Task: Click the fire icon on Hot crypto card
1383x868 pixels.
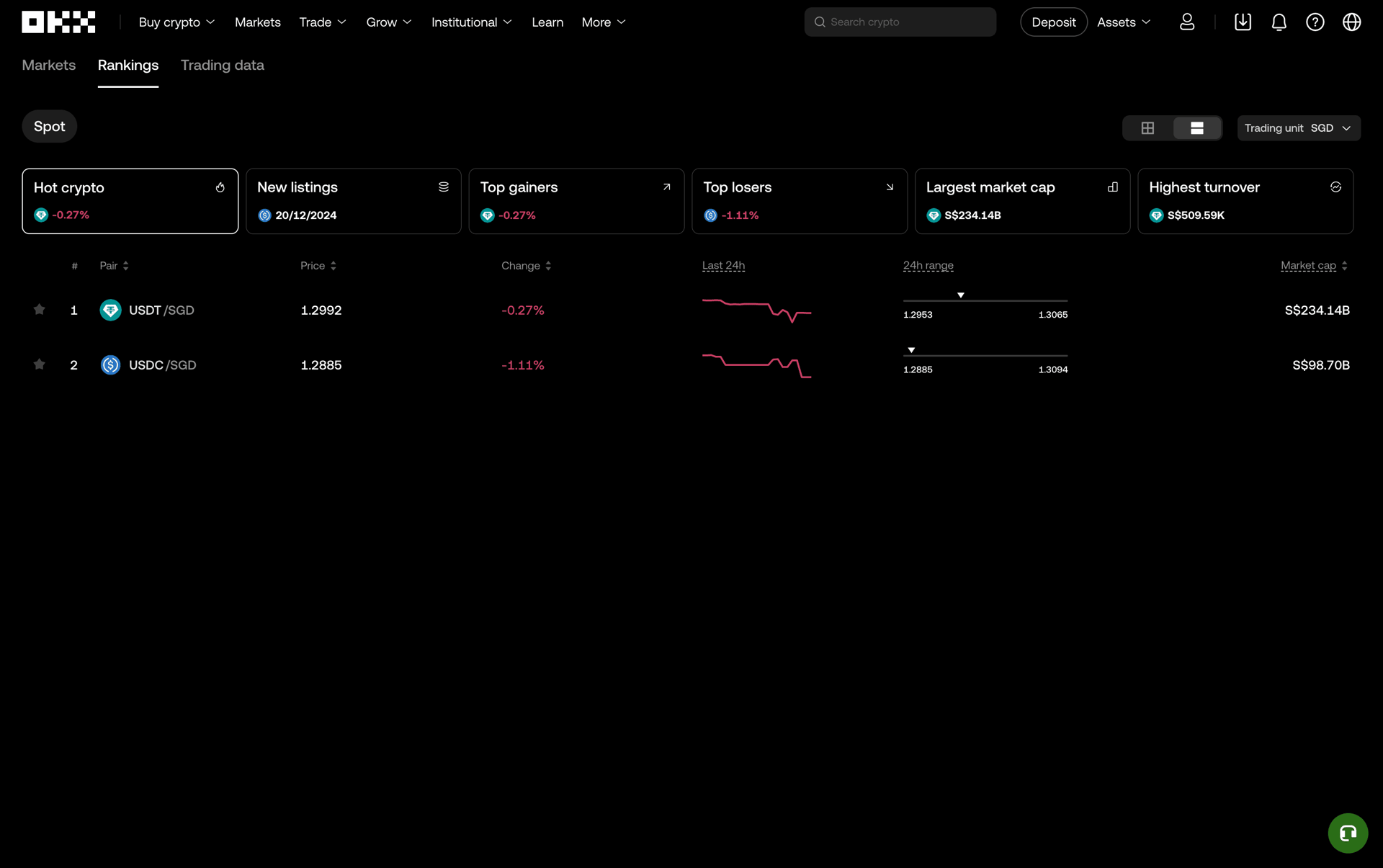Action: [x=220, y=187]
